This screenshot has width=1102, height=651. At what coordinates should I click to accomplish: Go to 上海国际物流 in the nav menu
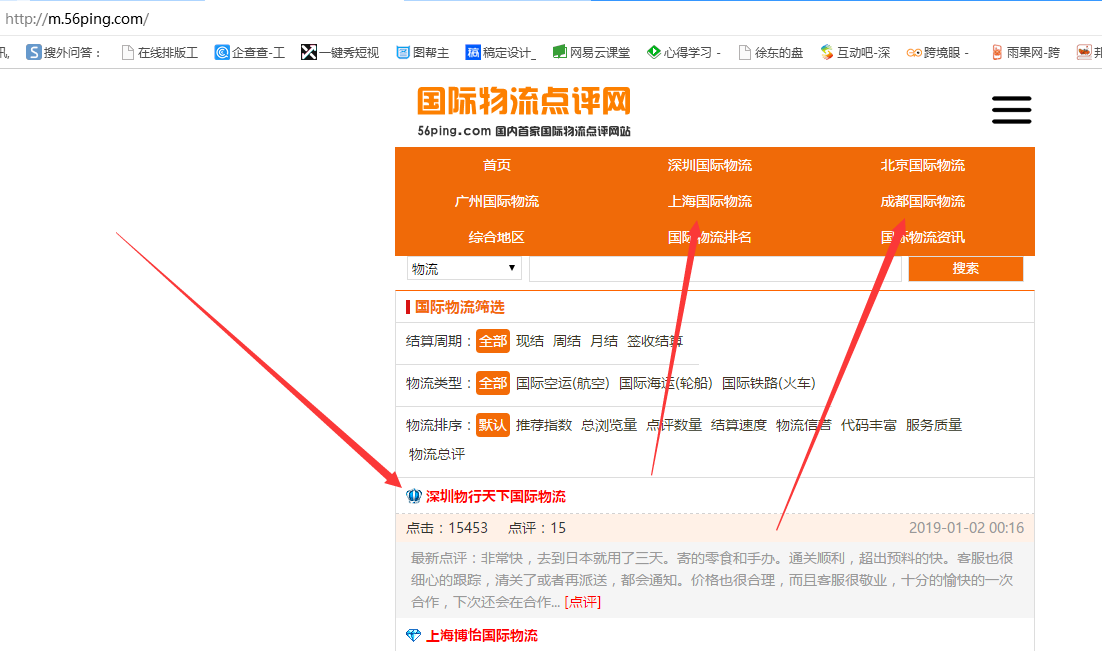click(710, 201)
